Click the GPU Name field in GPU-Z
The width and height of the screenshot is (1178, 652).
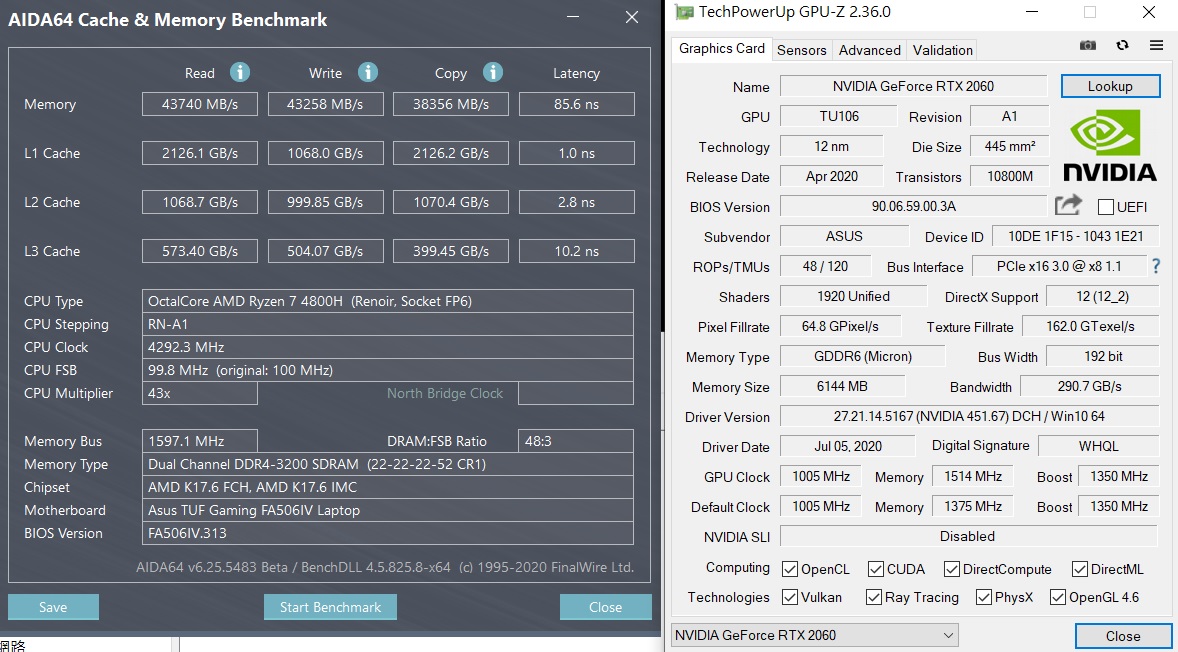click(x=913, y=86)
